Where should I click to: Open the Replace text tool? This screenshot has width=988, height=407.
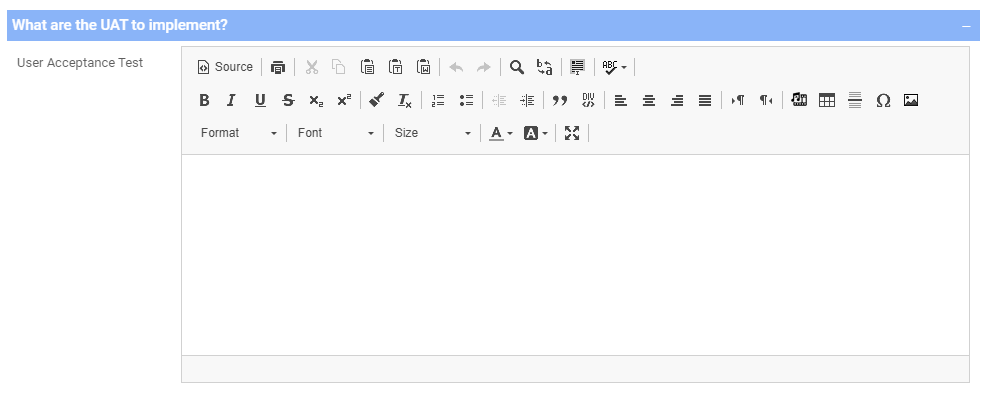pyautogui.click(x=545, y=67)
